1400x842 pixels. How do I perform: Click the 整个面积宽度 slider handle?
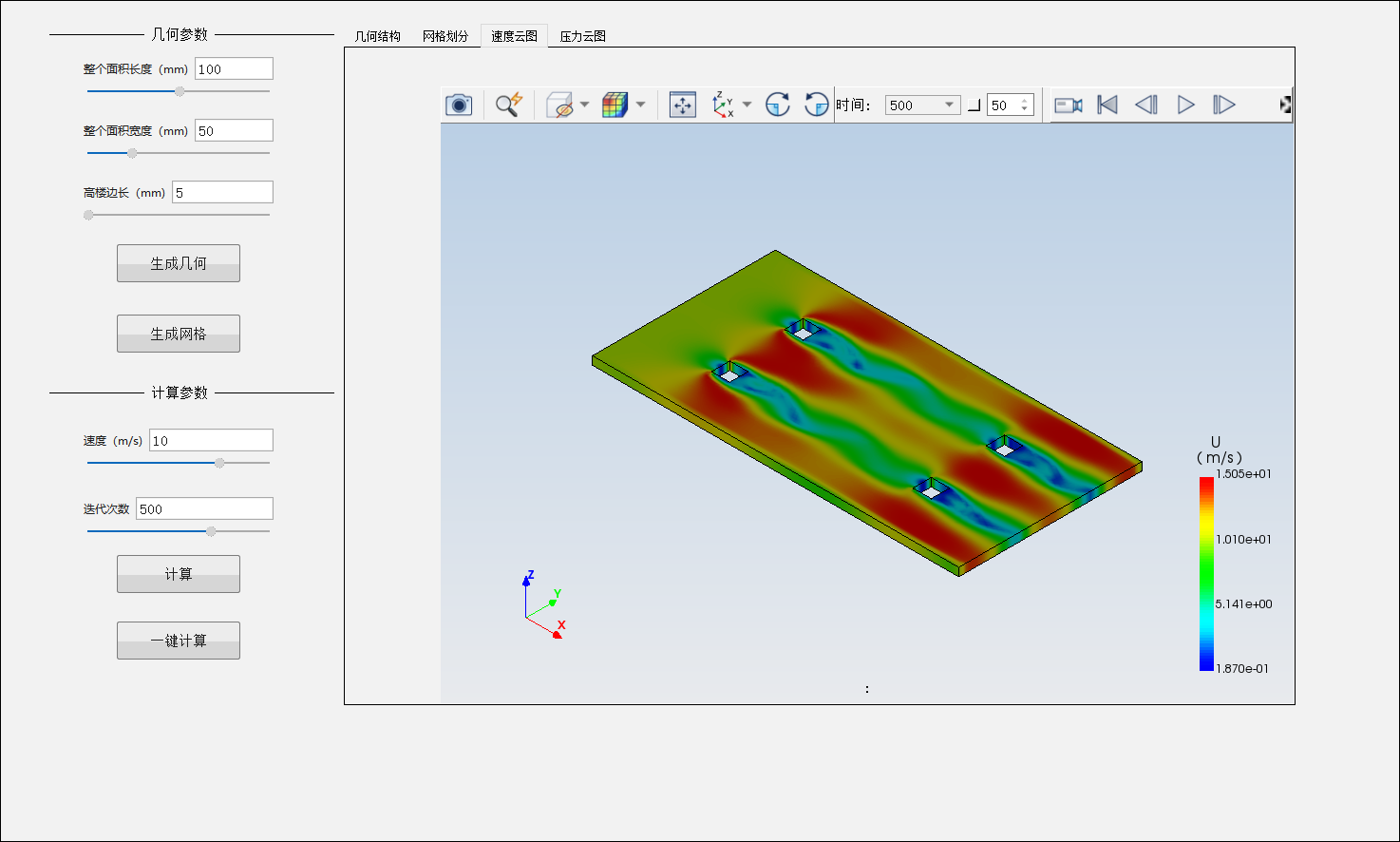tap(132, 153)
